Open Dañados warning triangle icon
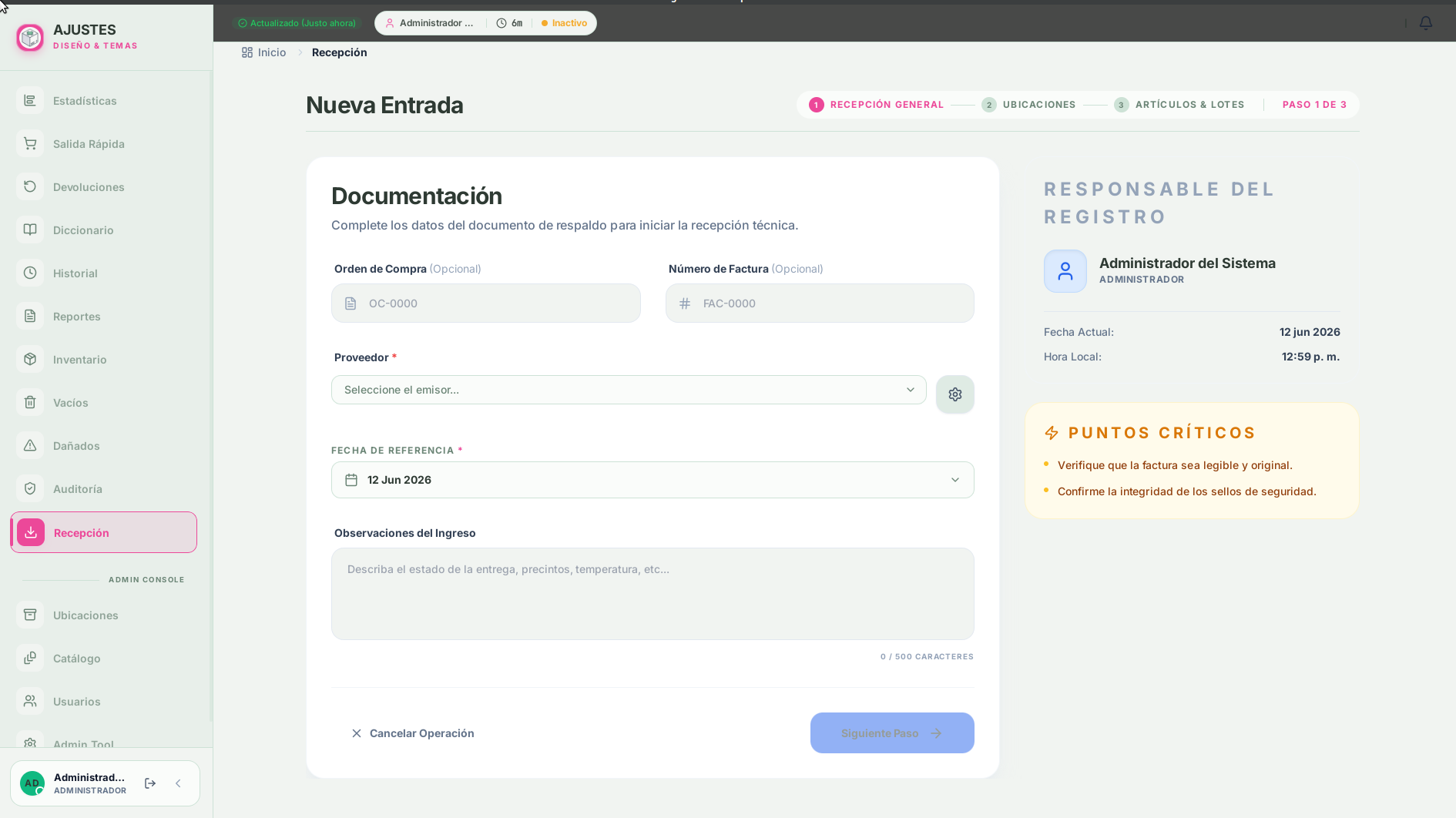 pos(30,446)
